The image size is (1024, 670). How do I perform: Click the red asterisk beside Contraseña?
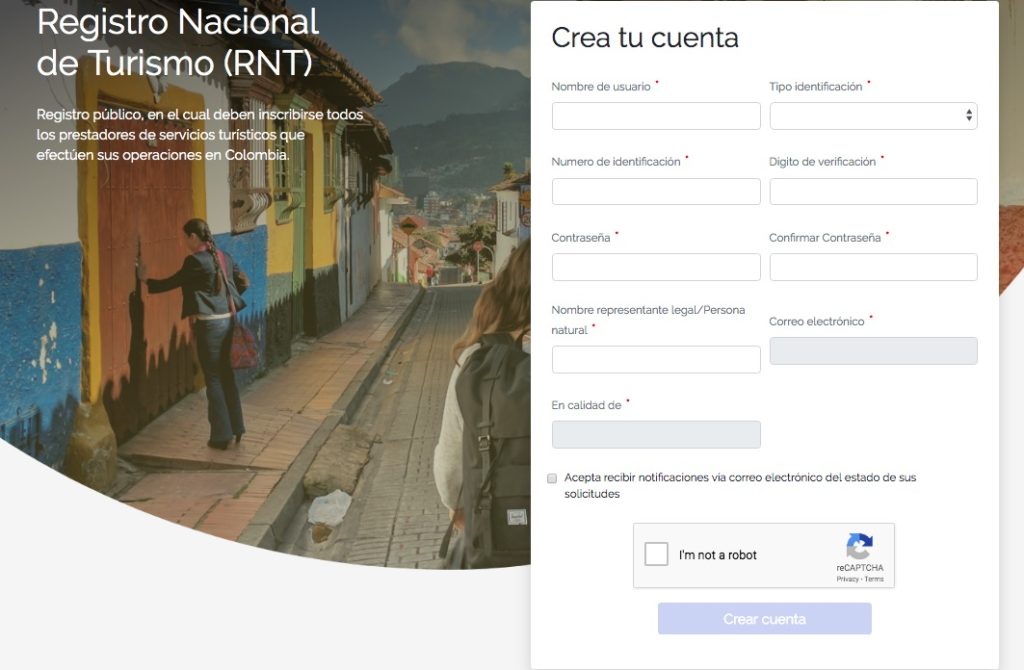pos(617,233)
